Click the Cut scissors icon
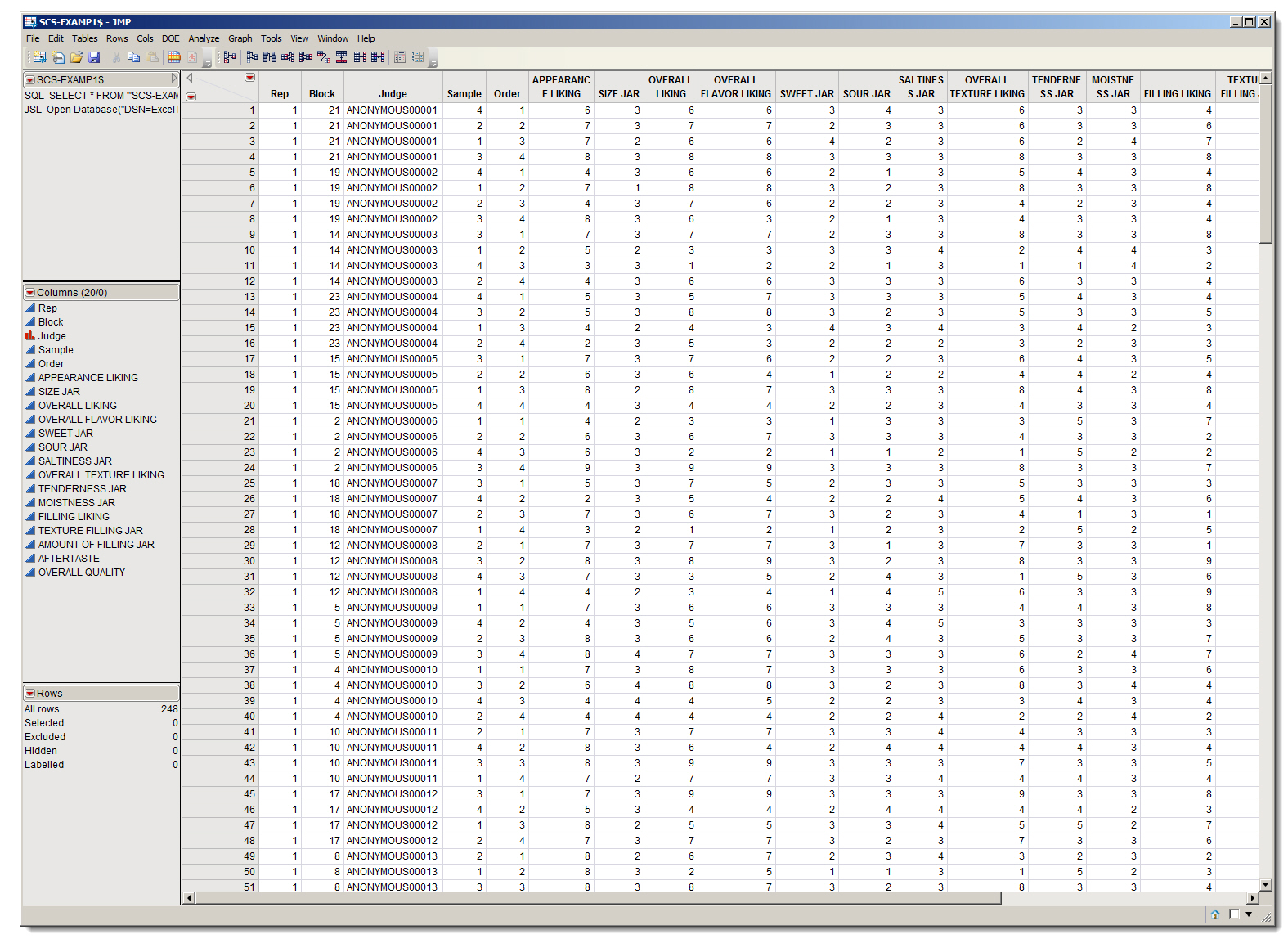1288x939 pixels. tap(116, 57)
